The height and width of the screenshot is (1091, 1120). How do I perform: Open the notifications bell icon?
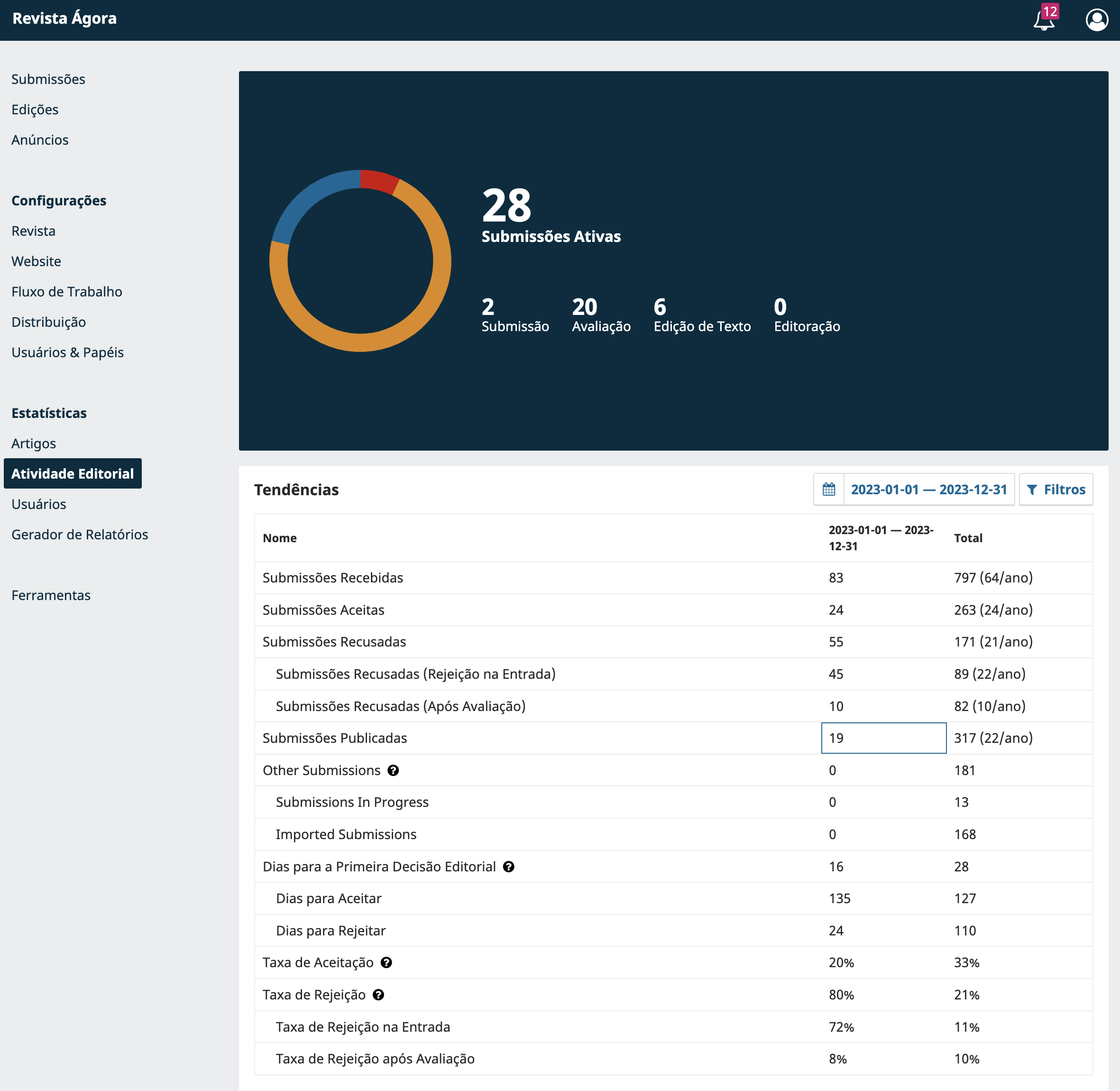point(1044,20)
